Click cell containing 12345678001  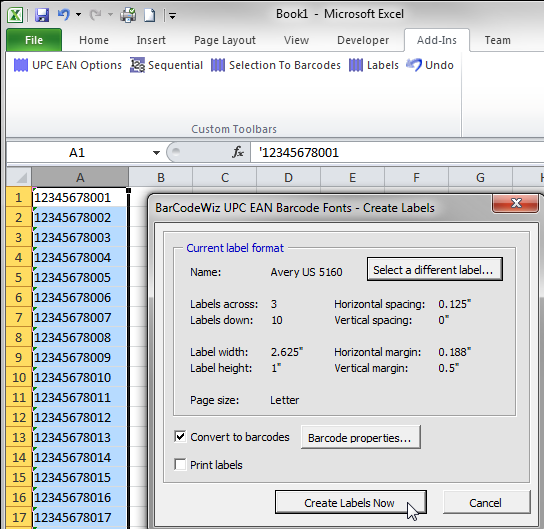click(80, 197)
